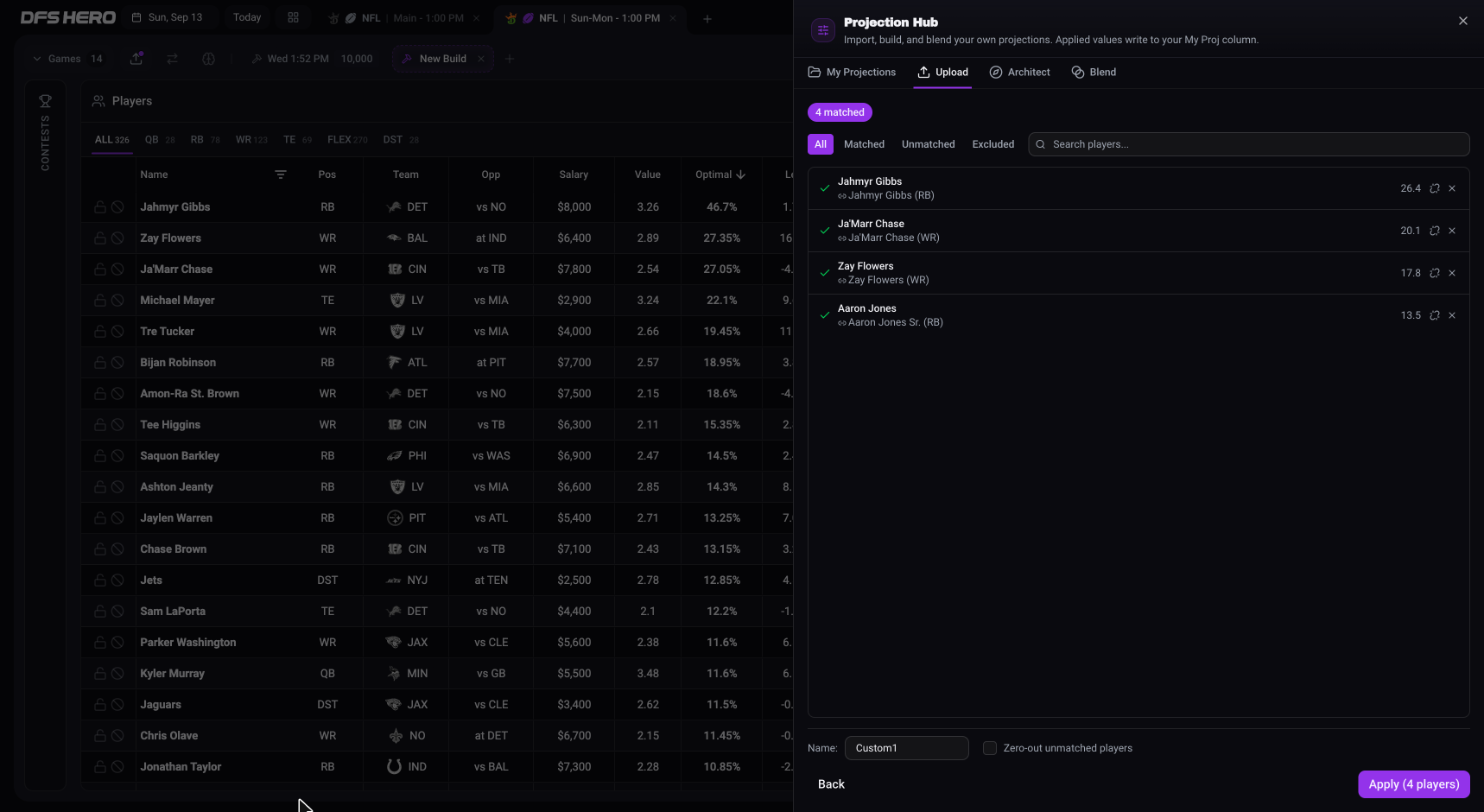This screenshot has width=1484, height=812.
Task: Select the All filter pill
Action: click(x=820, y=144)
